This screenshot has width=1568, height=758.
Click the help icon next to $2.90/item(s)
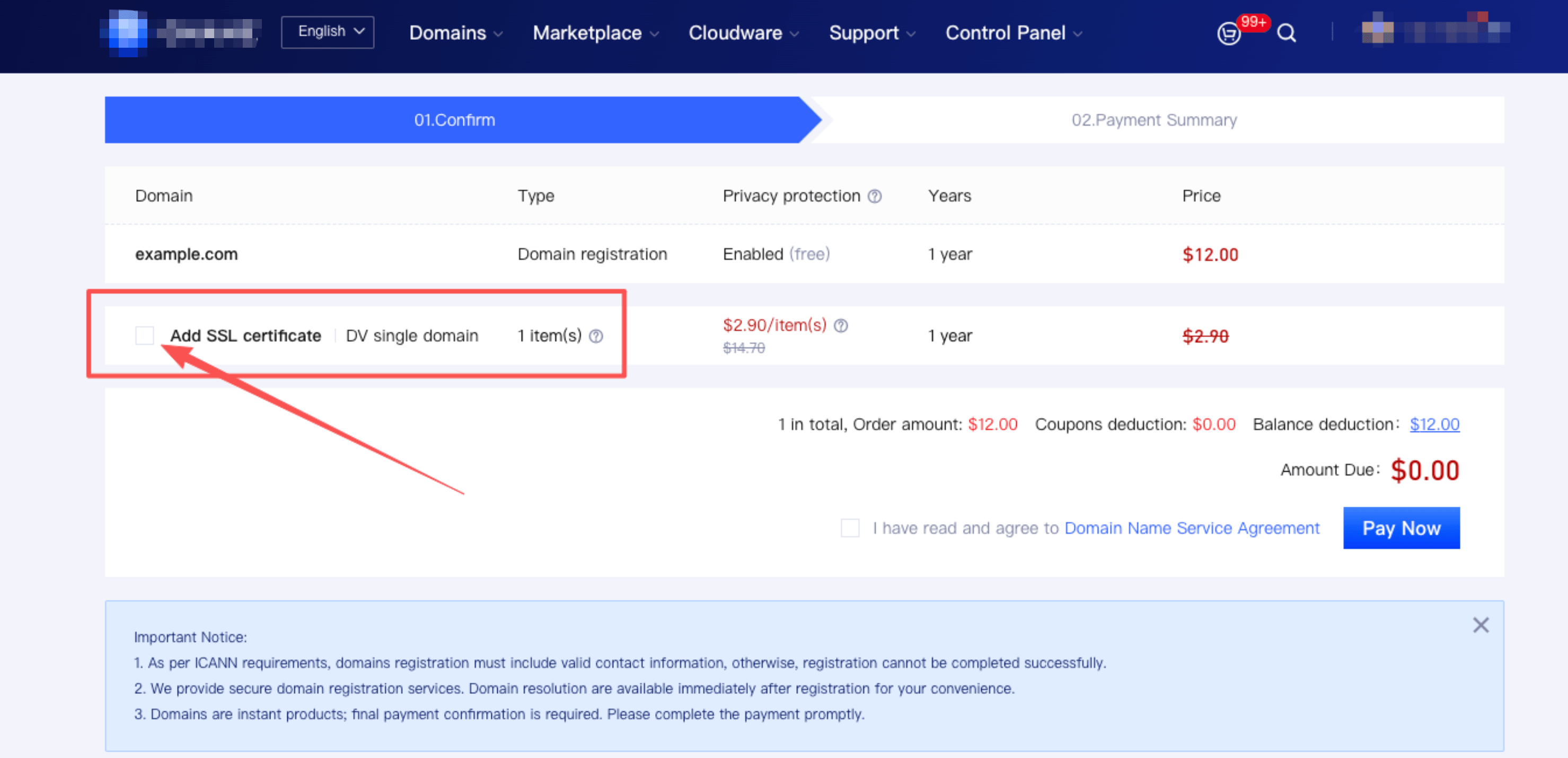tap(841, 325)
